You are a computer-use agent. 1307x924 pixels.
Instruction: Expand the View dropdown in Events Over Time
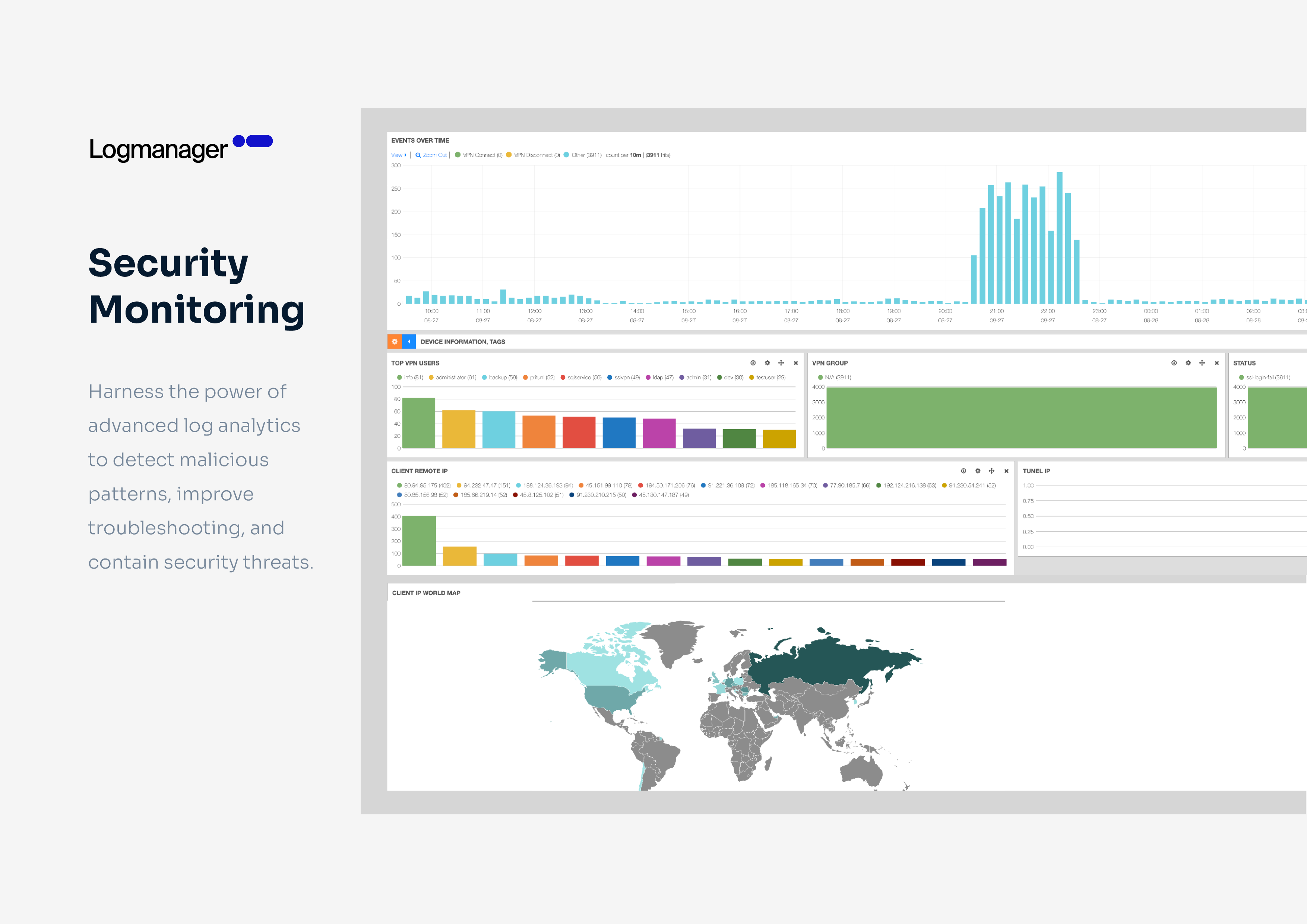398,155
